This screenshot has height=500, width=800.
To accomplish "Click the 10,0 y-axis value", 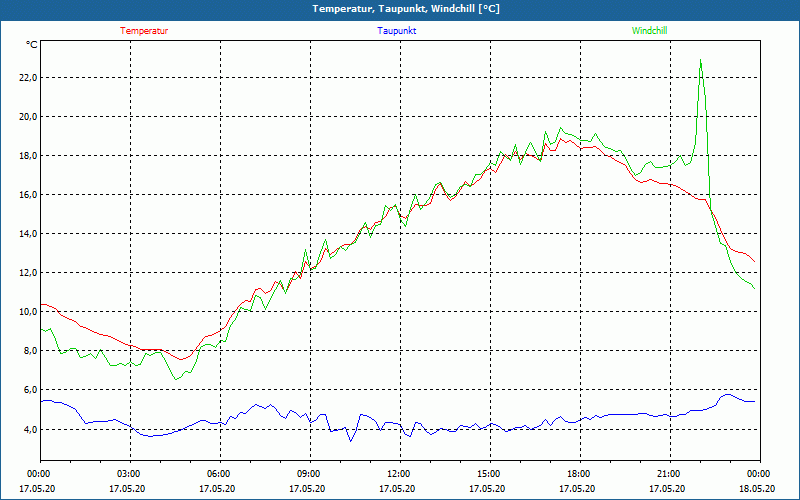I will pos(28,312).
